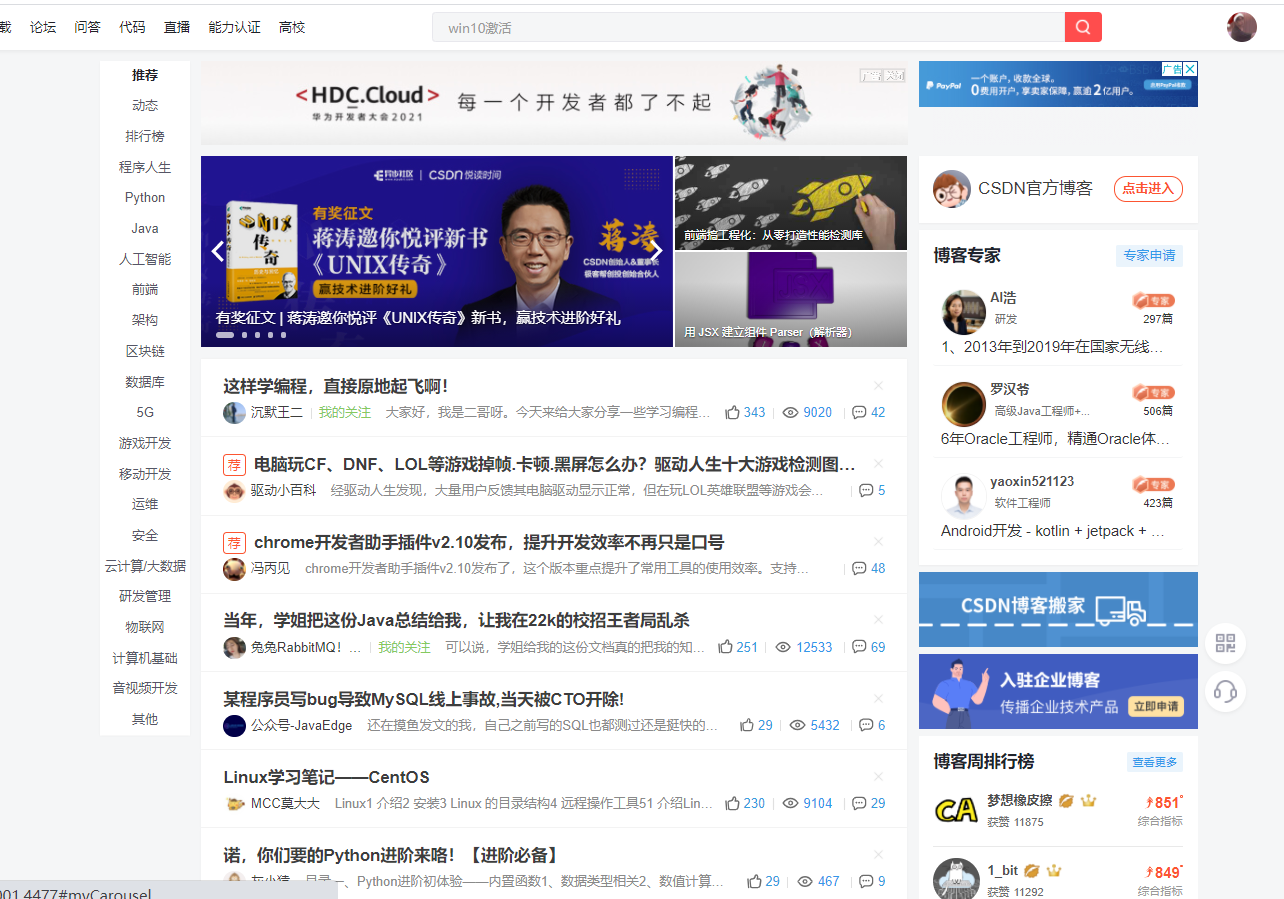Open 高校 in top navigation
Screen dimensions: 1284x899
point(292,27)
